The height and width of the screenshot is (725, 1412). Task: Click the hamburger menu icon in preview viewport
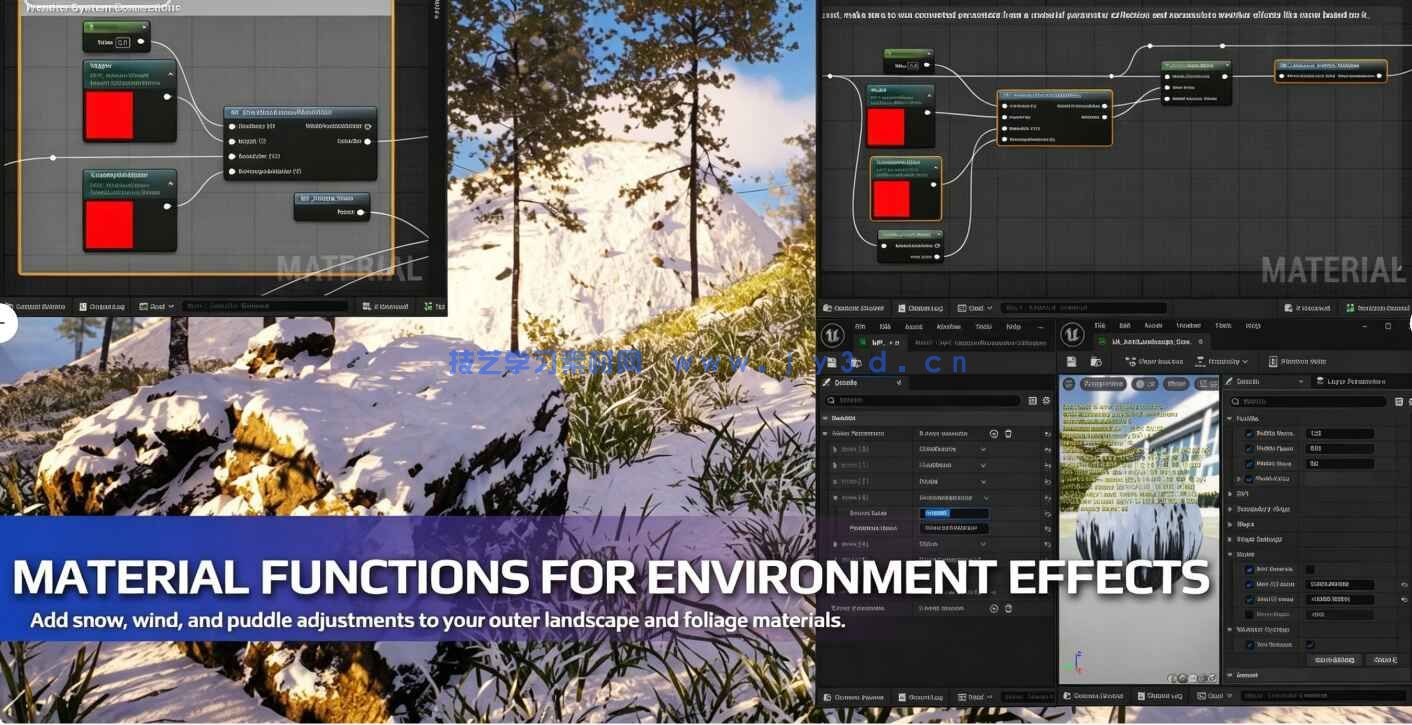pyautogui.click(x=1070, y=384)
